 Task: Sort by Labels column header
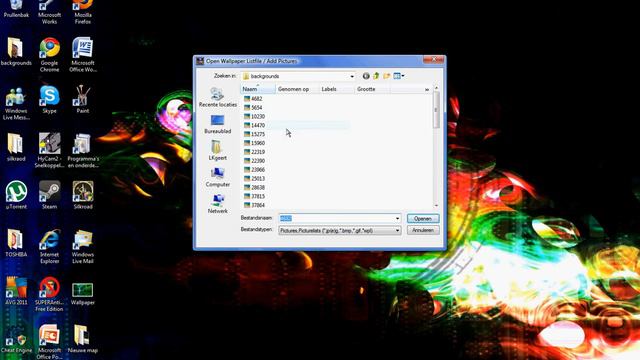click(x=337, y=89)
